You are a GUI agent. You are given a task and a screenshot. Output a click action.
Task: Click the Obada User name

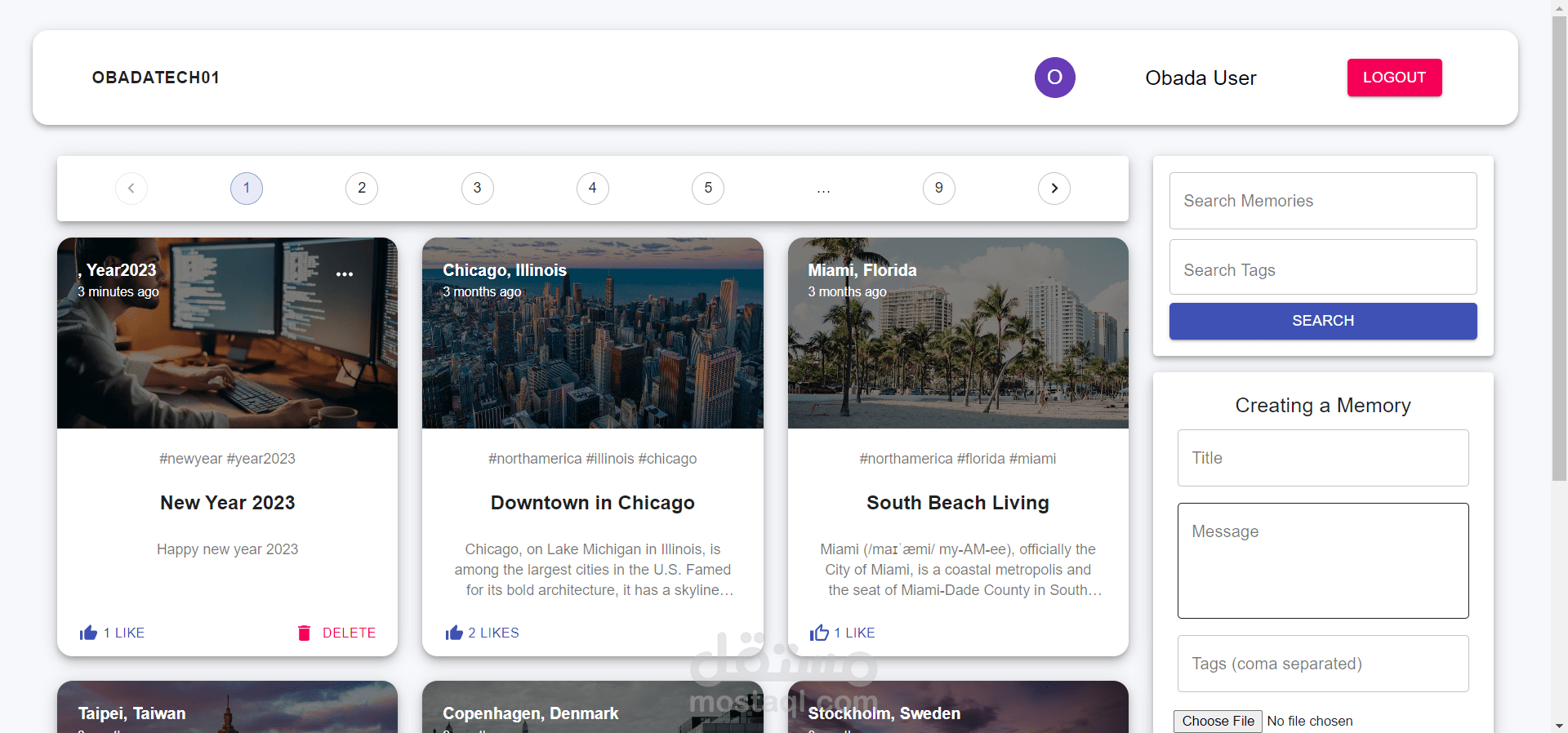(1200, 78)
